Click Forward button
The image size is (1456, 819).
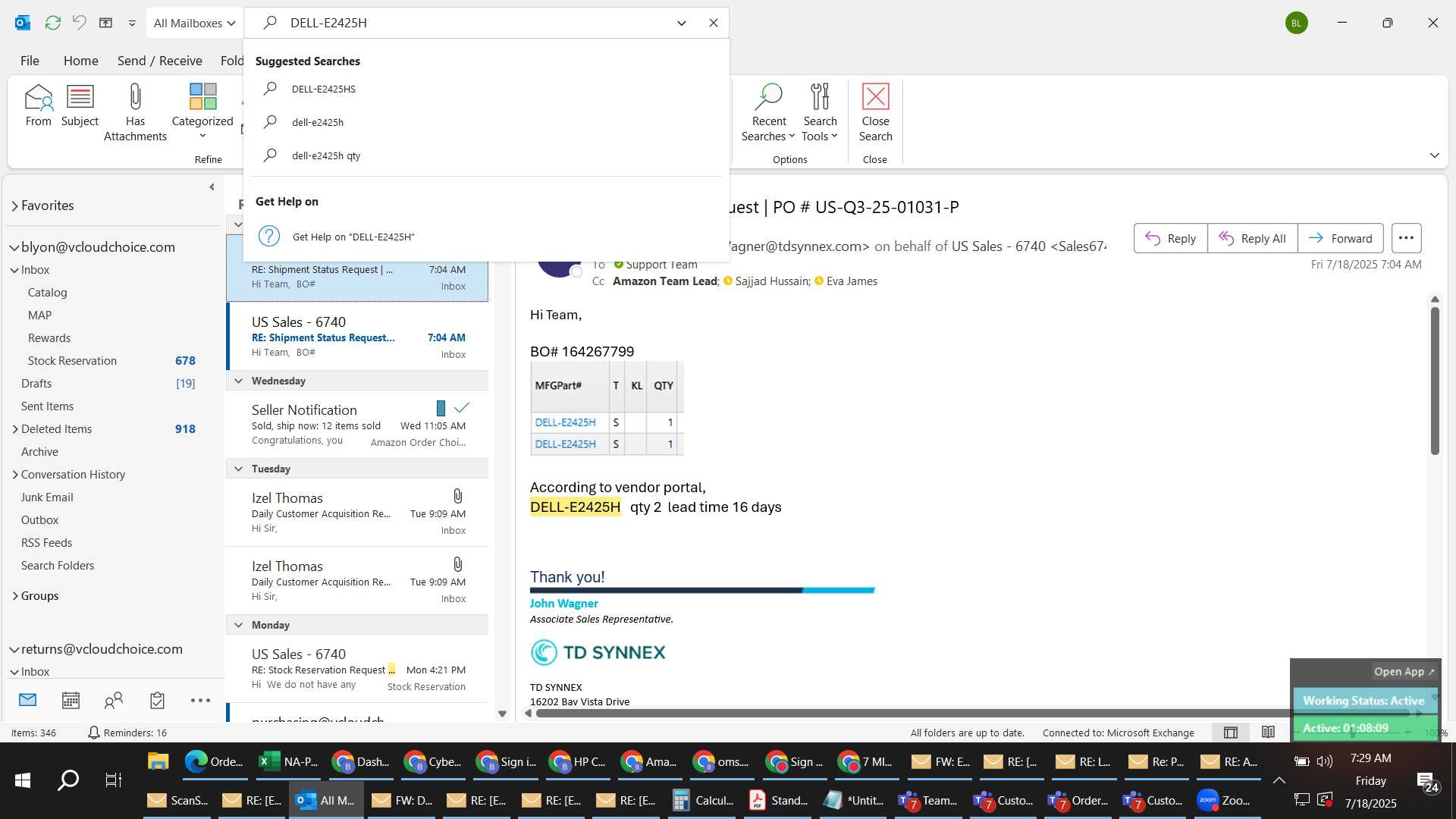pyautogui.click(x=1340, y=238)
